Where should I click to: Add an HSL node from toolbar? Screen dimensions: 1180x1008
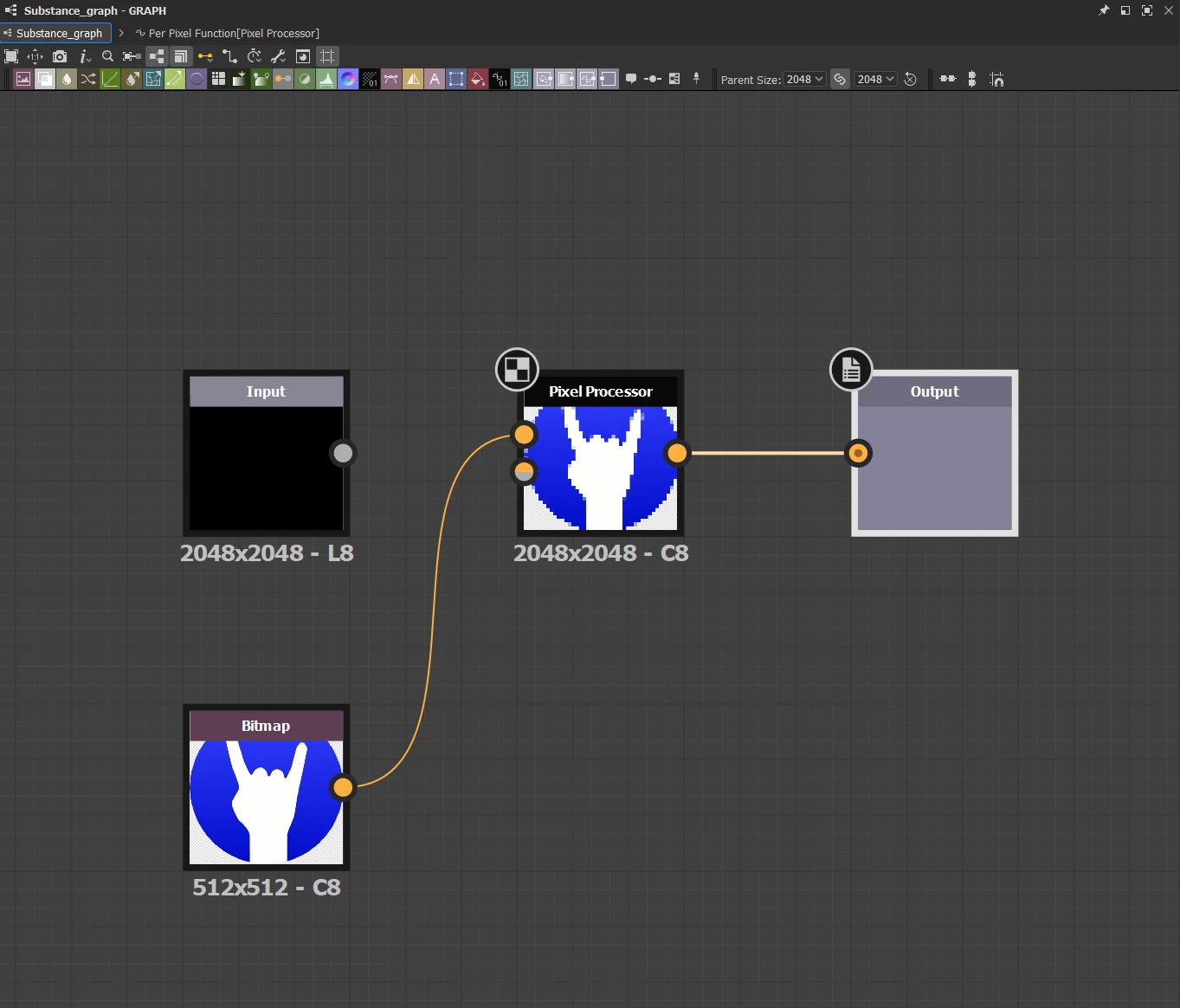coord(305,79)
